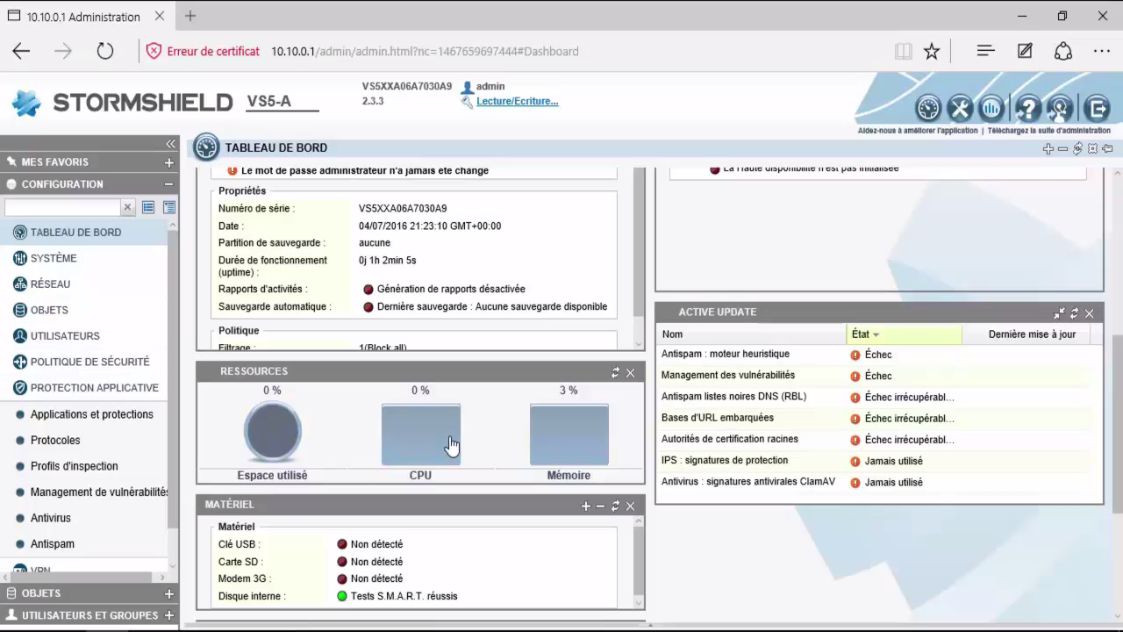1123x632 pixels.
Task: Click the wrench configuration icon in header
Action: 960,108
